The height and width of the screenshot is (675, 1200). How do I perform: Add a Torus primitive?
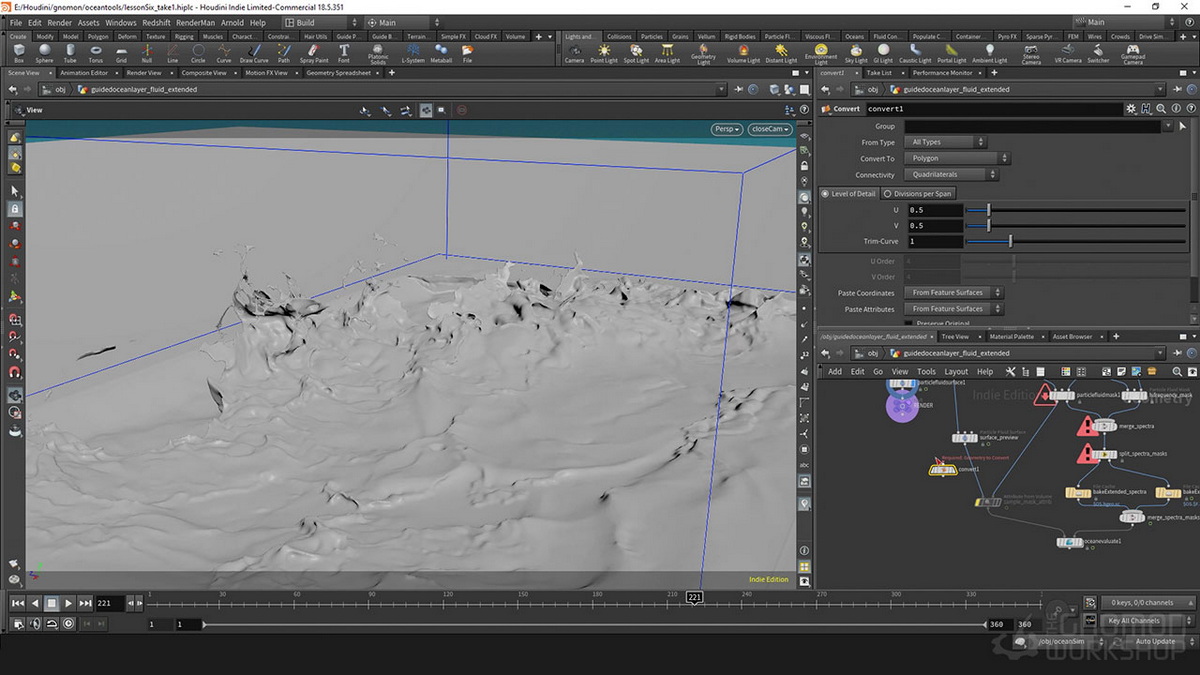pos(95,53)
